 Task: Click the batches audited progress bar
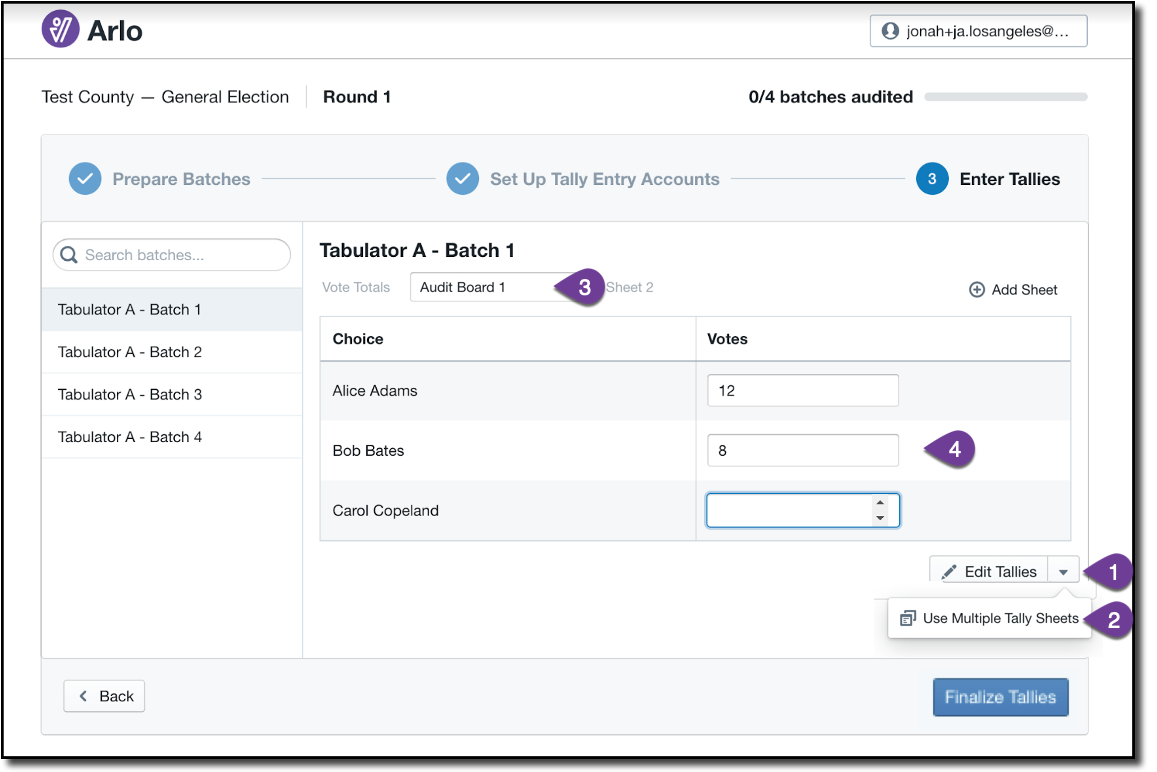click(1005, 97)
